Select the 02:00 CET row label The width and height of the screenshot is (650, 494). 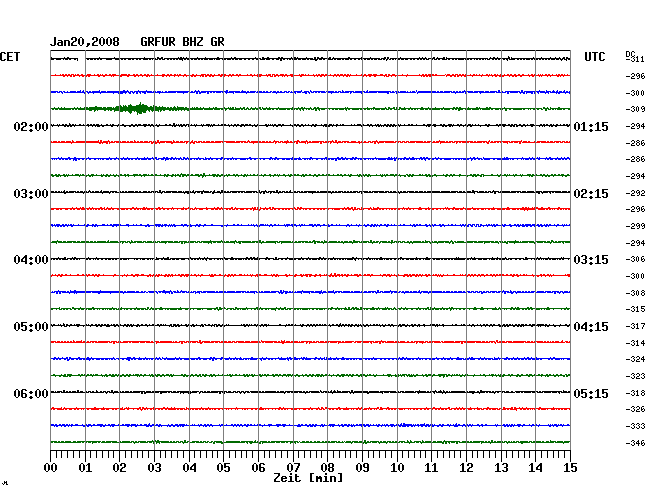(31, 126)
